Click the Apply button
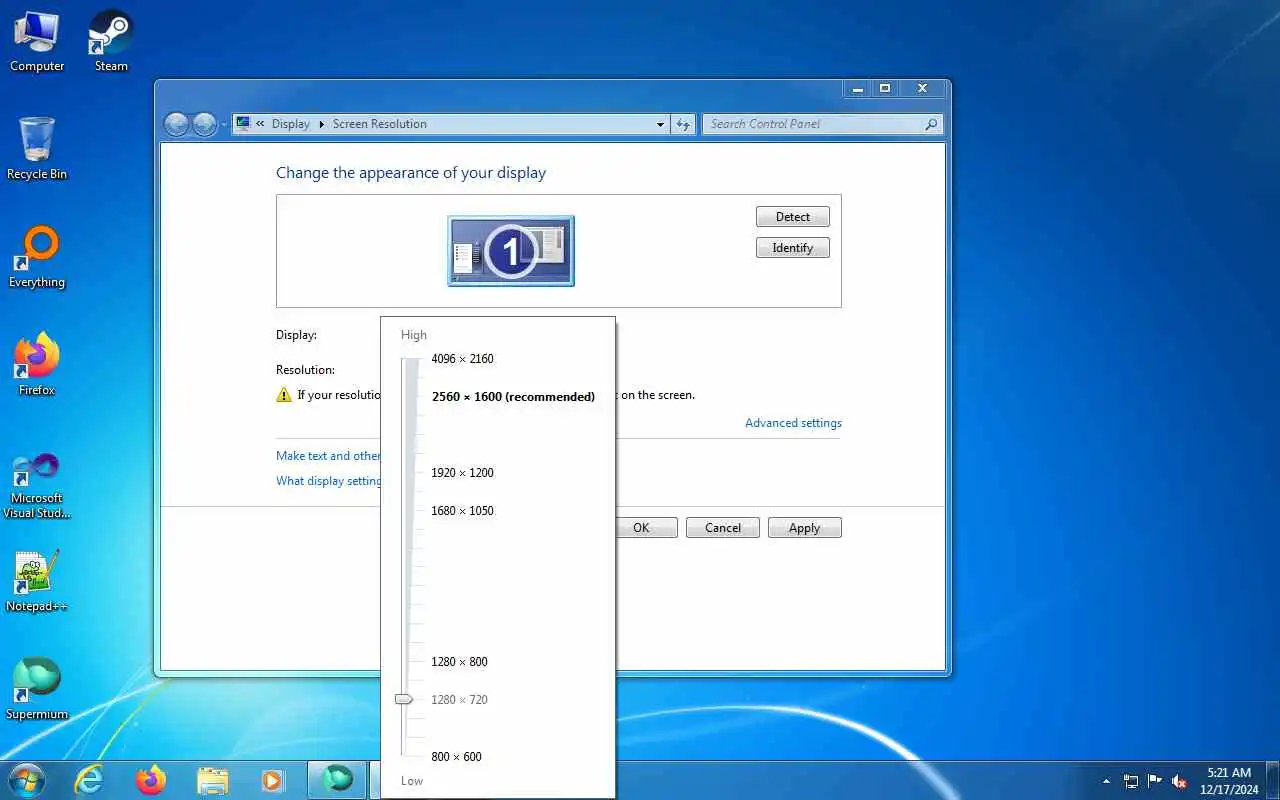The width and height of the screenshot is (1280, 800). (805, 528)
